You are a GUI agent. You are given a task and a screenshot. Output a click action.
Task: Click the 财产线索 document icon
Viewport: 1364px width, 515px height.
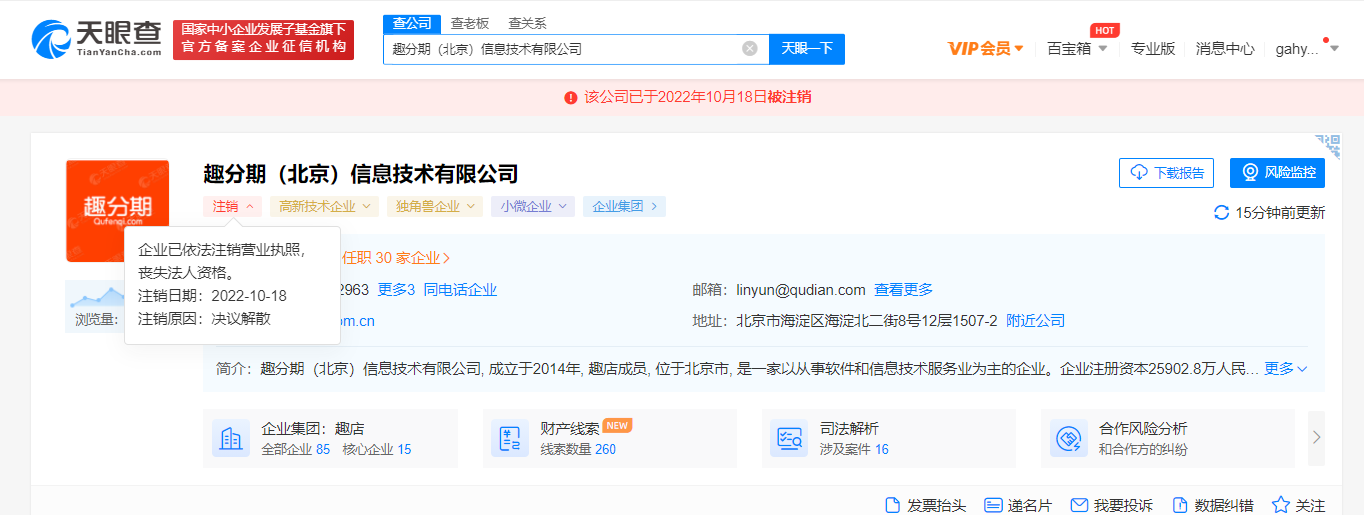(x=510, y=438)
